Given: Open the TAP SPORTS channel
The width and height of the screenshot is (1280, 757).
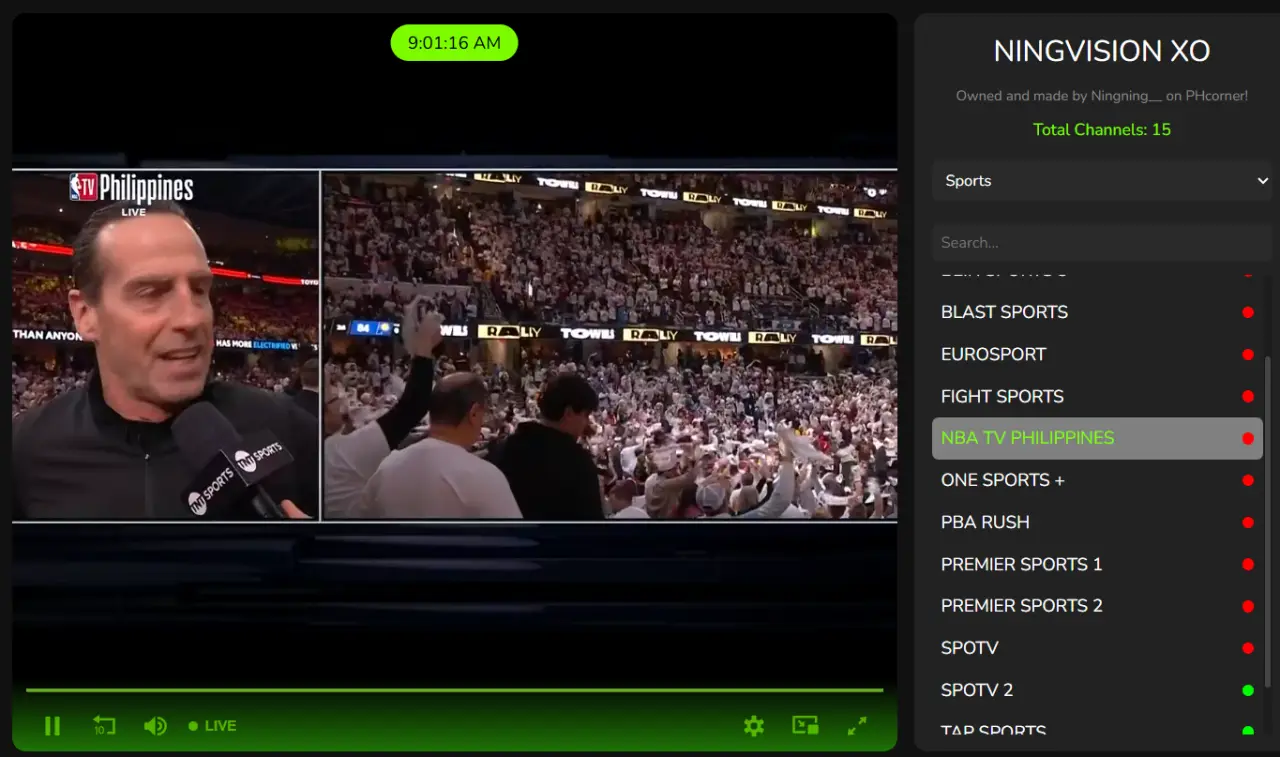Looking at the screenshot, I should 1097,729.
